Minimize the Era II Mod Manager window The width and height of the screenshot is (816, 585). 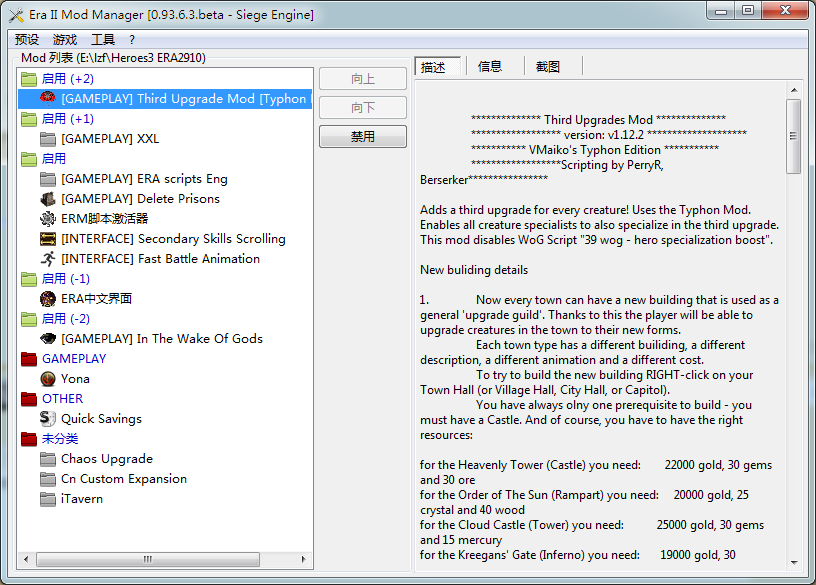721,11
